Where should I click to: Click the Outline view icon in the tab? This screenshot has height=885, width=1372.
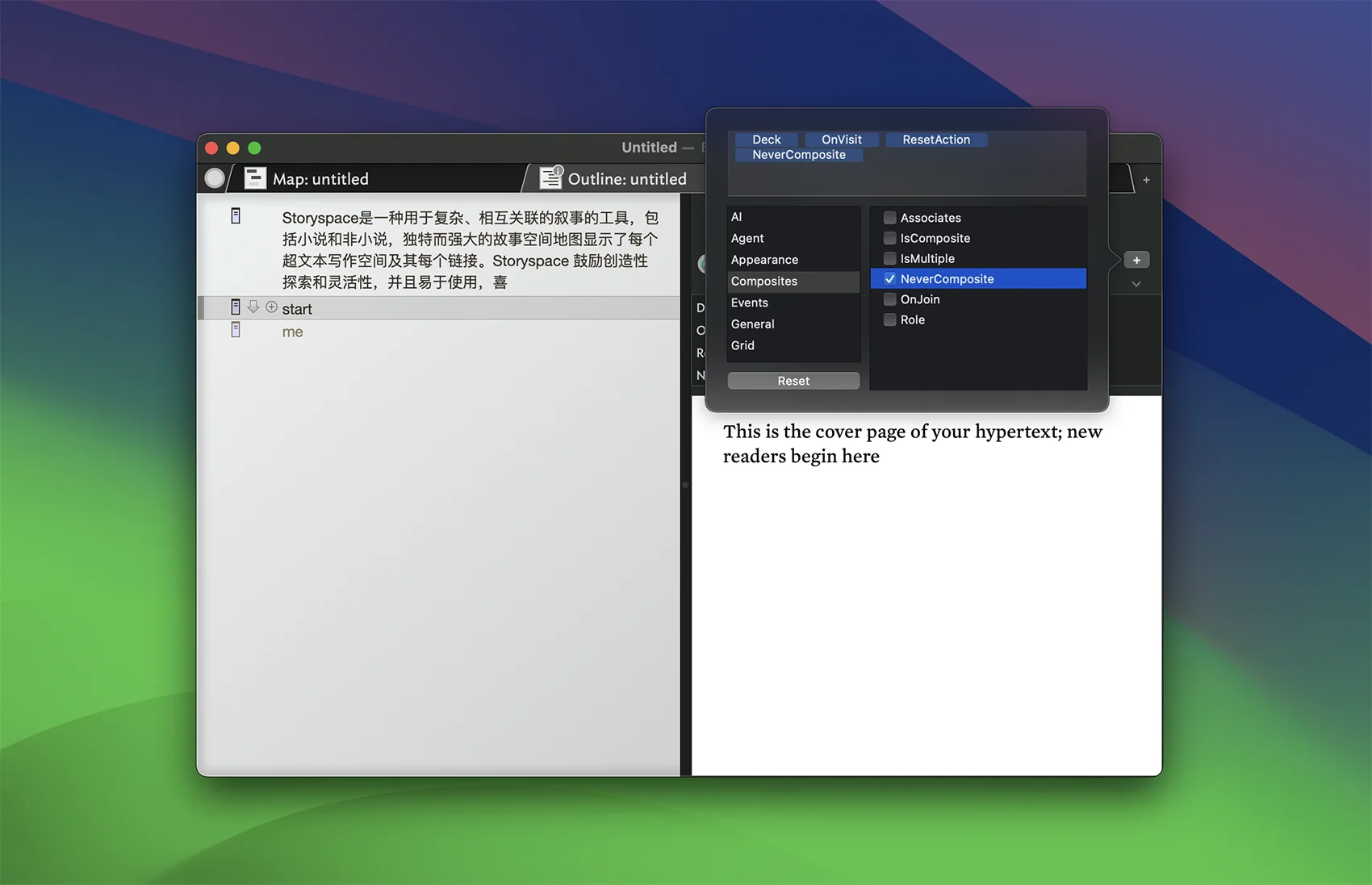[x=550, y=177]
